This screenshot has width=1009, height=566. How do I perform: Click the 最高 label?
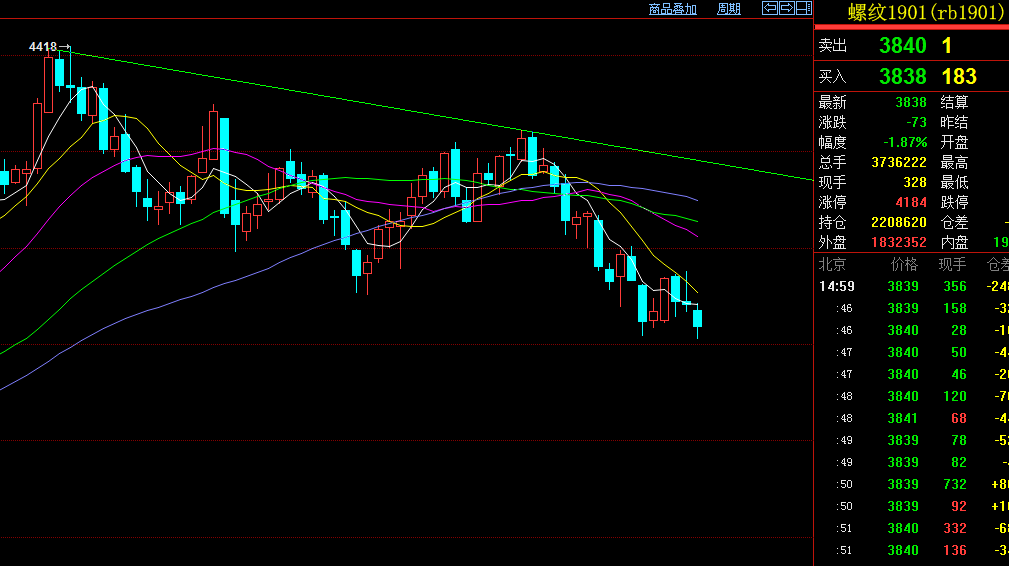954,162
